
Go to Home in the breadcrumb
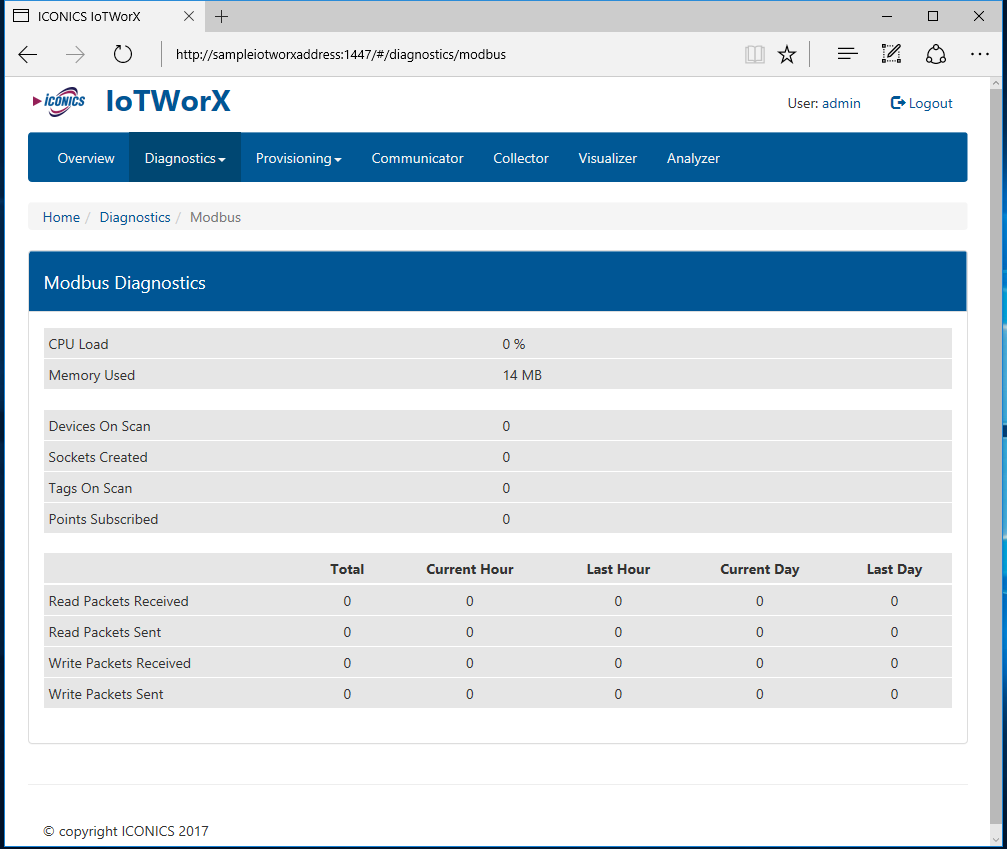tap(61, 217)
